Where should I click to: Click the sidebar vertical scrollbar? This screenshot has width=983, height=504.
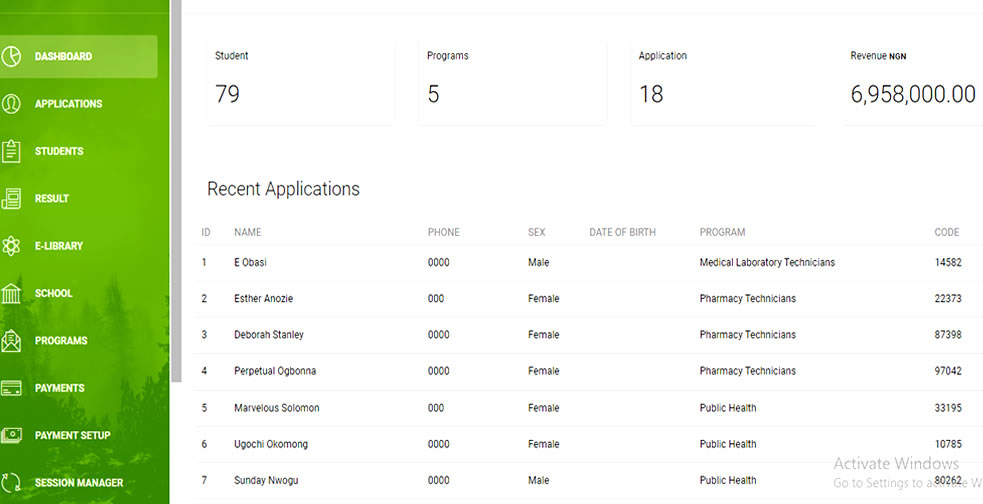coord(176,190)
